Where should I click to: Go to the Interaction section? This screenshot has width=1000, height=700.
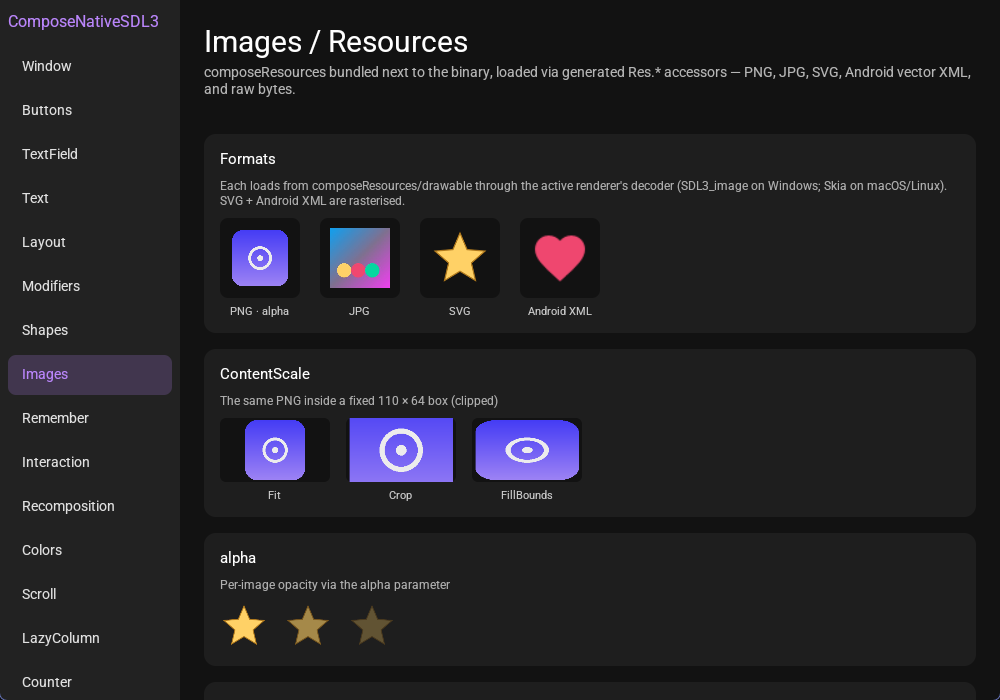coord(90,462)
